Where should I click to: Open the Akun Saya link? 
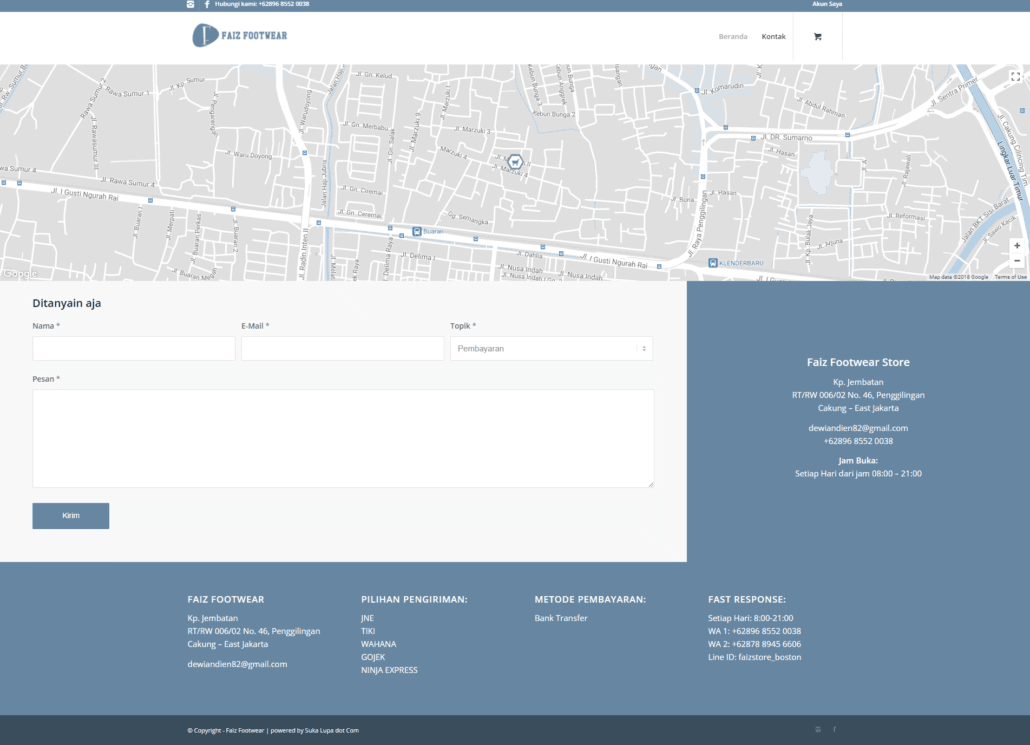point(826,4)
